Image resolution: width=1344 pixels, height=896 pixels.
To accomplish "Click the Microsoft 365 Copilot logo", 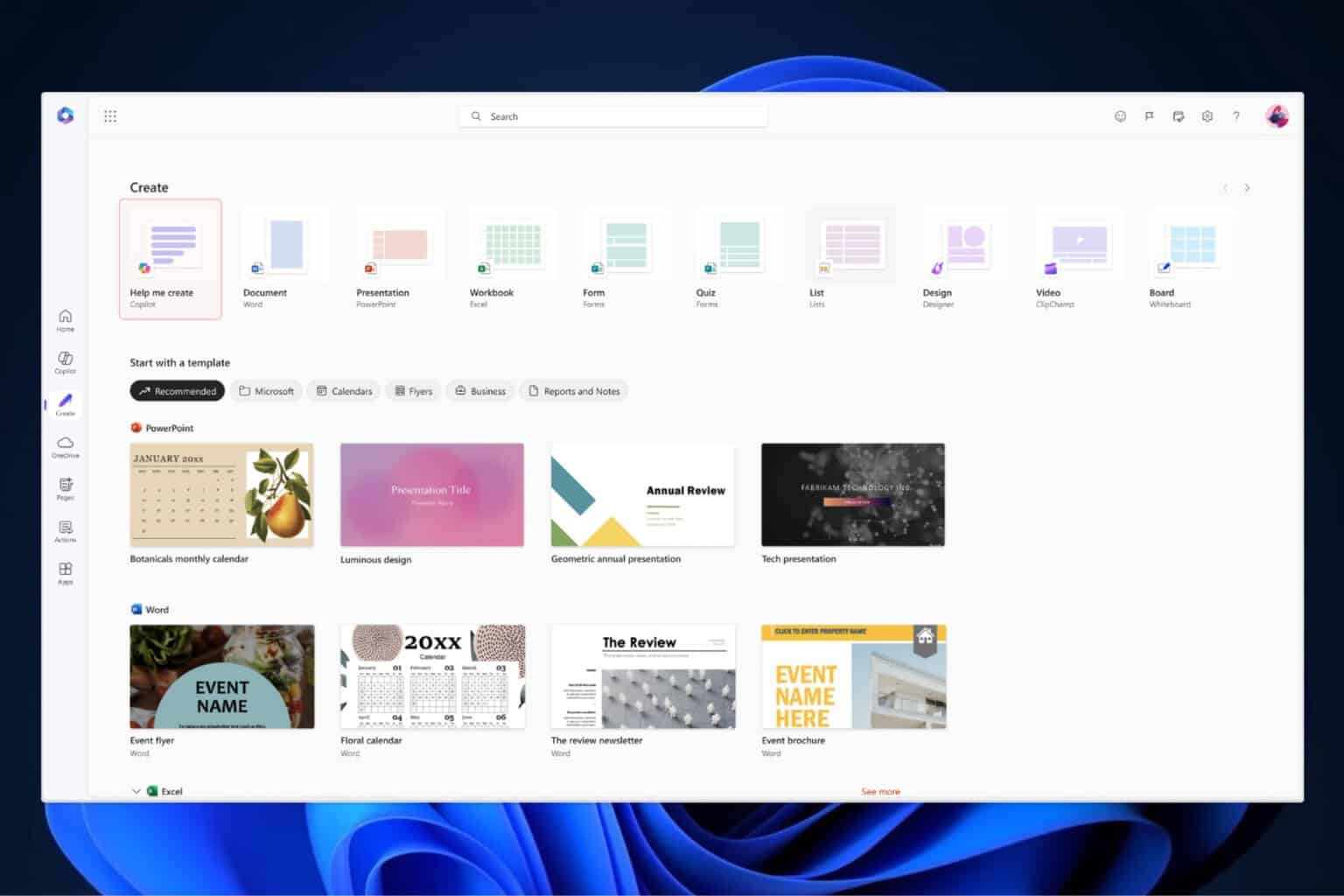I will click(x=65, y=115).
